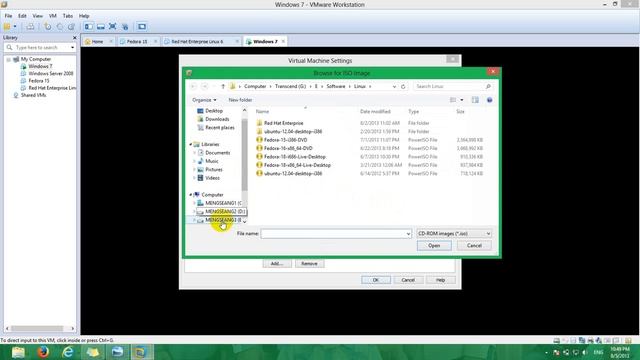The image size is (640, 360).
Task: Toggle the Show library toolbar icon
Action: click(x=89, y=27)
